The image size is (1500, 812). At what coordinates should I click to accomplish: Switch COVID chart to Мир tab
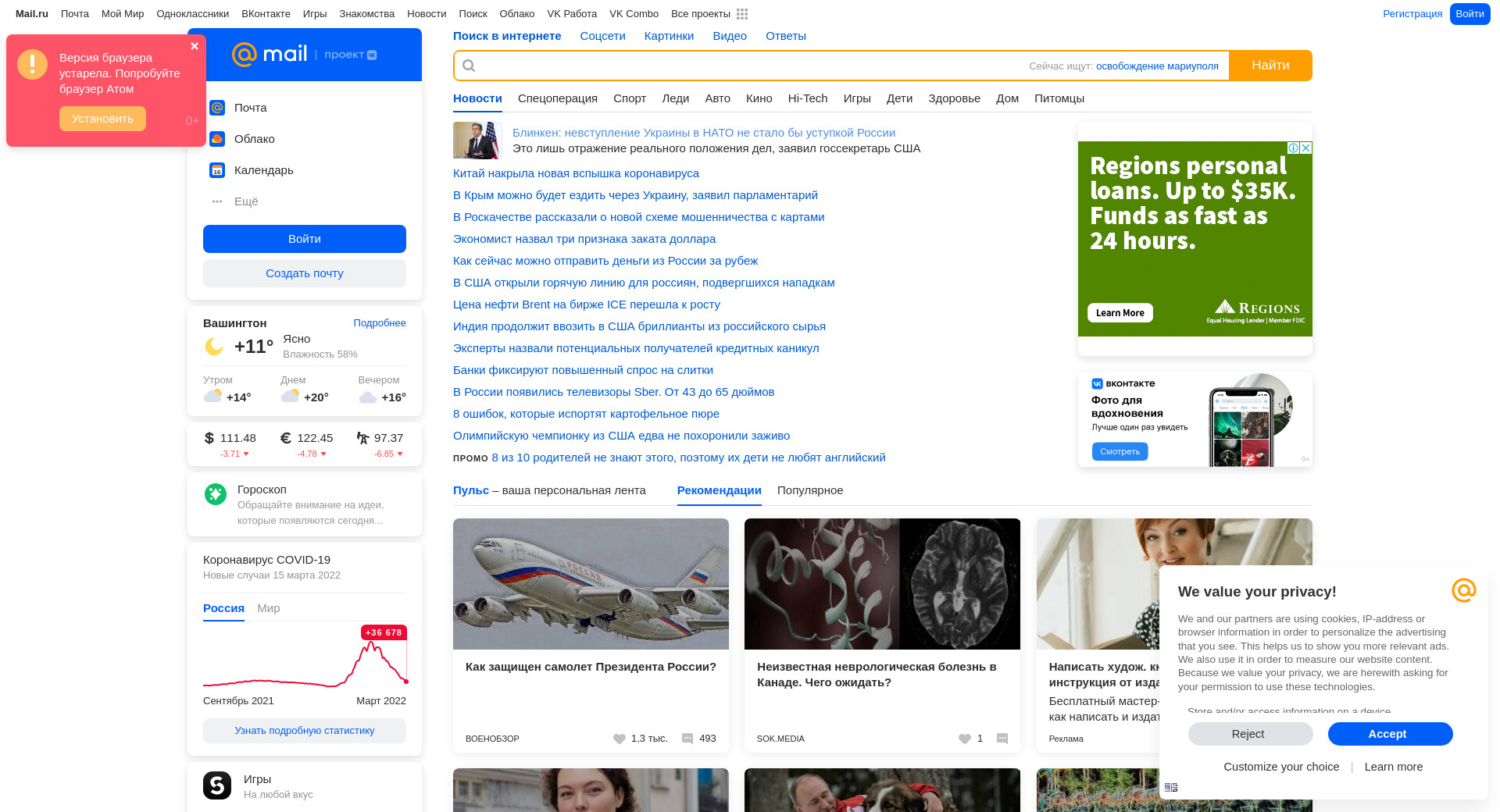pos(268,608)
